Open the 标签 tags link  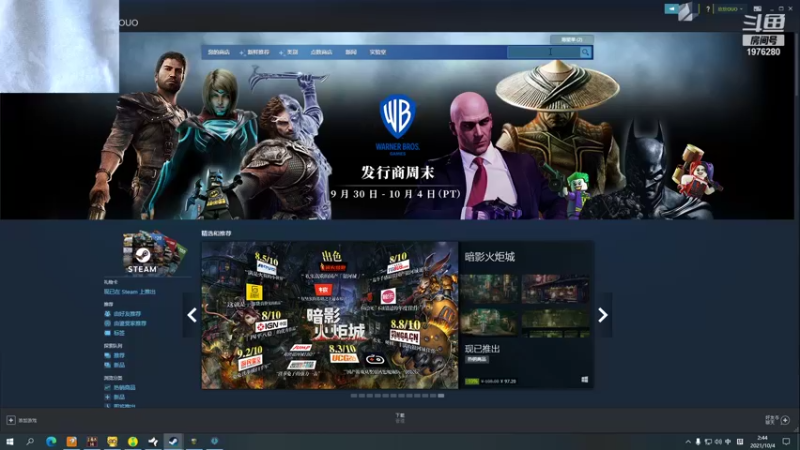[x=119, y=333]
